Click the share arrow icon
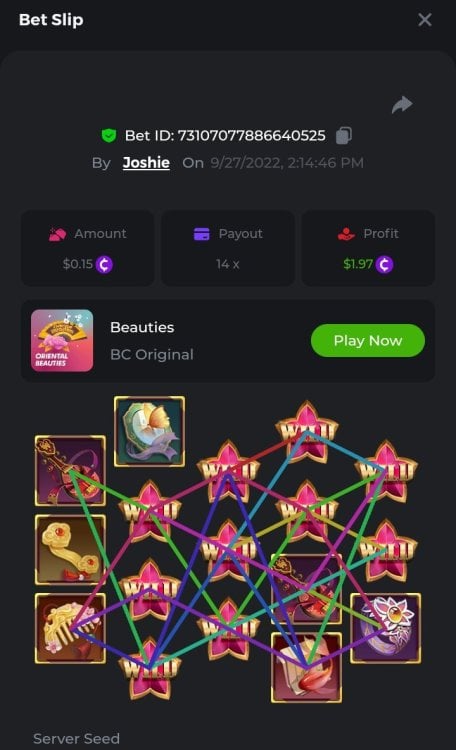Screen dimensions: 456x750 (x=402, y=105)
